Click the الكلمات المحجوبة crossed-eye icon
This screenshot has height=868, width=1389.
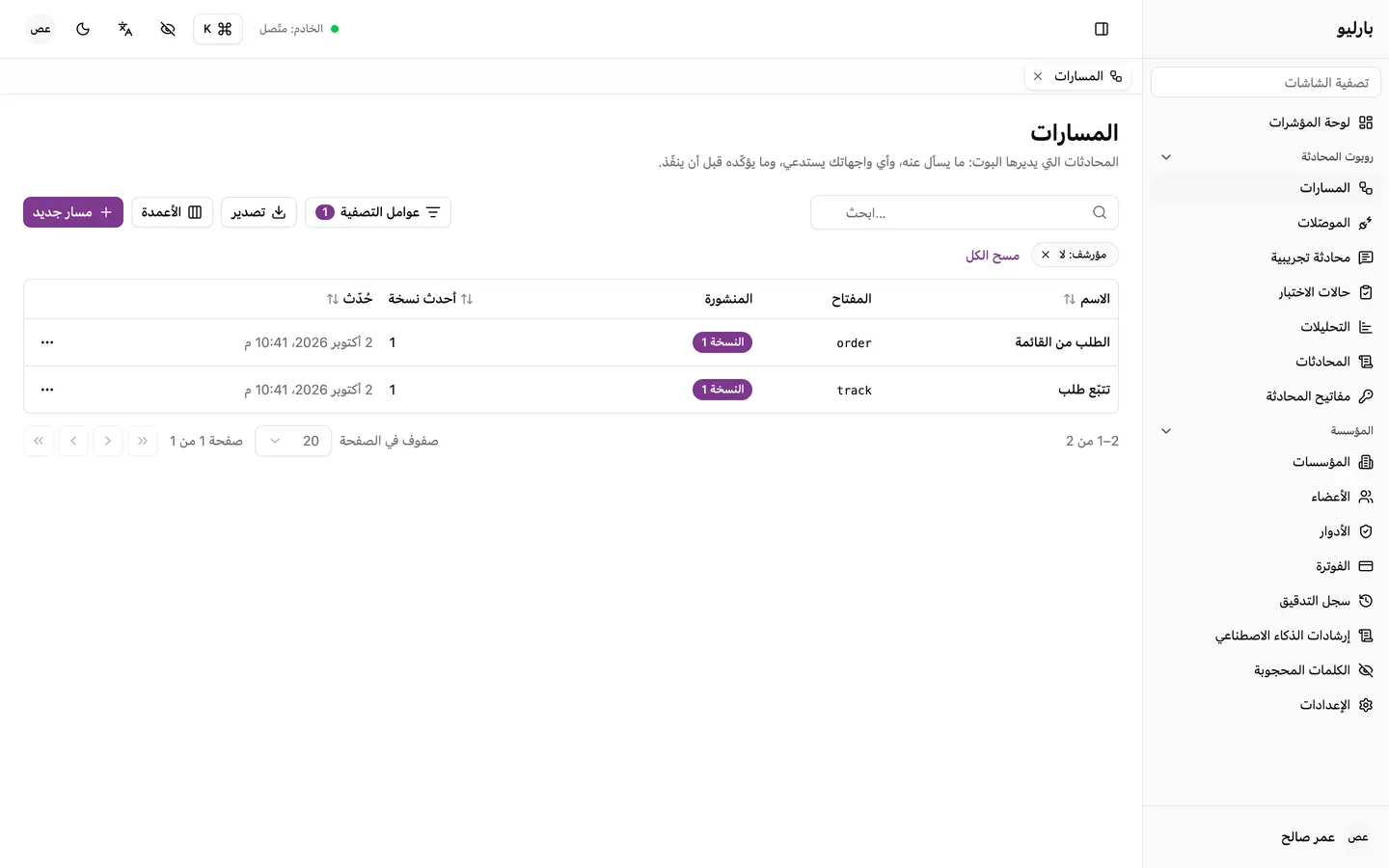click(1366, 670)
